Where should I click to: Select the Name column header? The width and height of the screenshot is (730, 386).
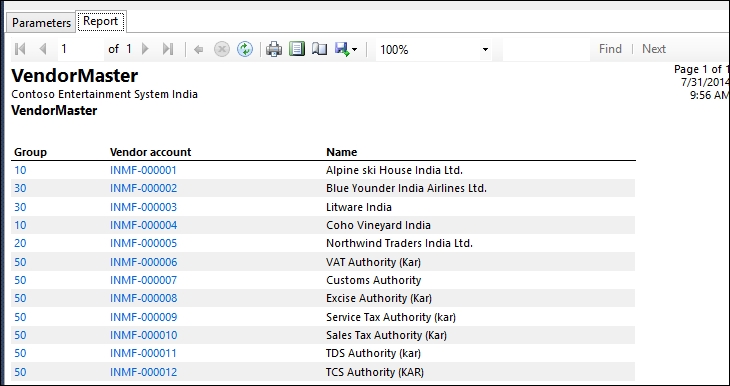pos(342,152)
